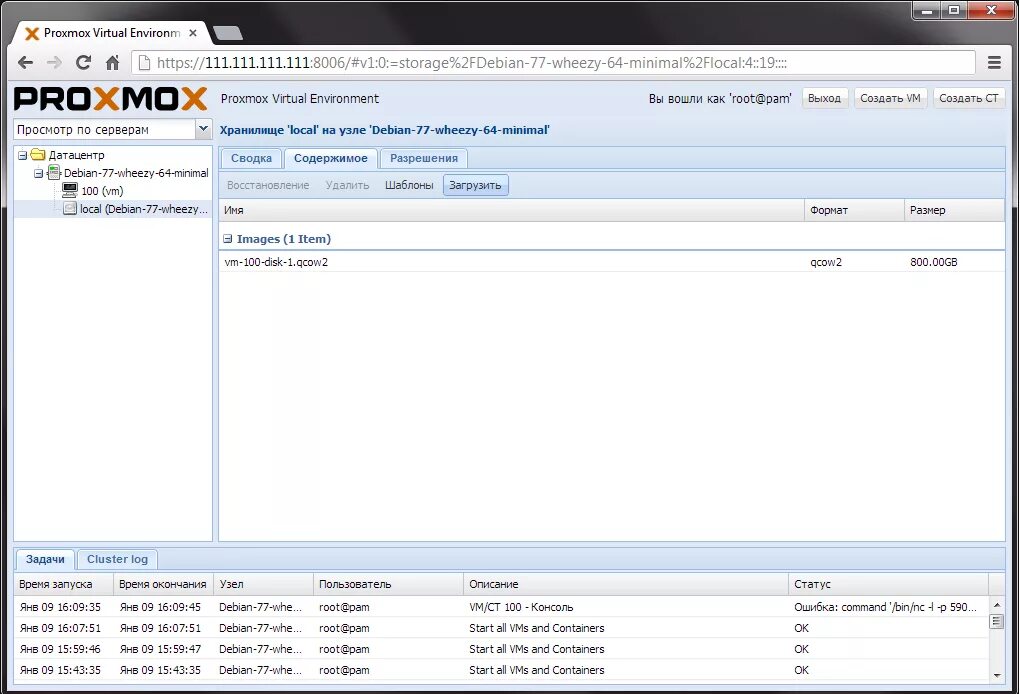This screenshot has width=1020, height=694.
Task: Select the 100 (vm) tree item
Action: coord(101,191)
